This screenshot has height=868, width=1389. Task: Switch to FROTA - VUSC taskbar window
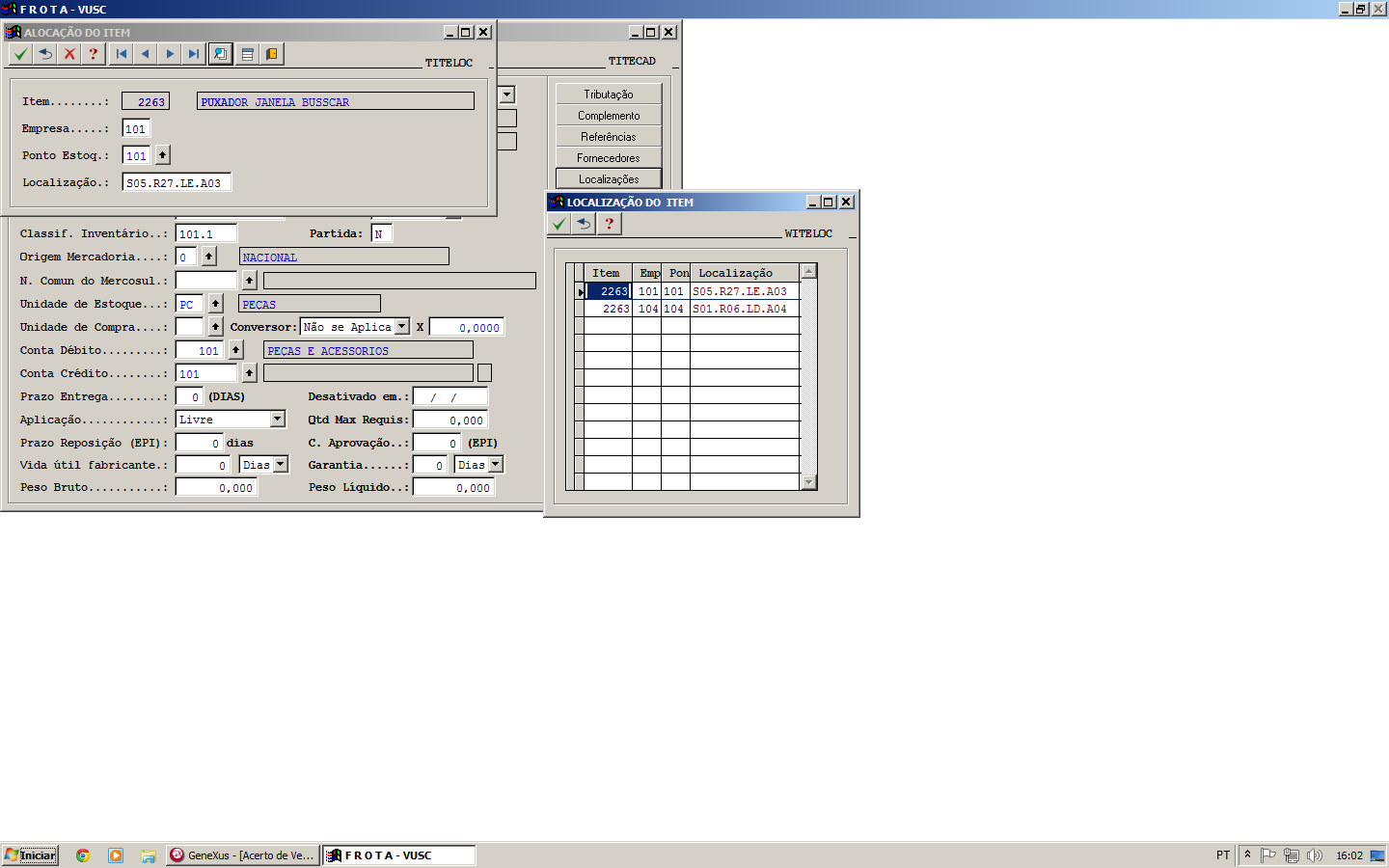coord(398,855)
